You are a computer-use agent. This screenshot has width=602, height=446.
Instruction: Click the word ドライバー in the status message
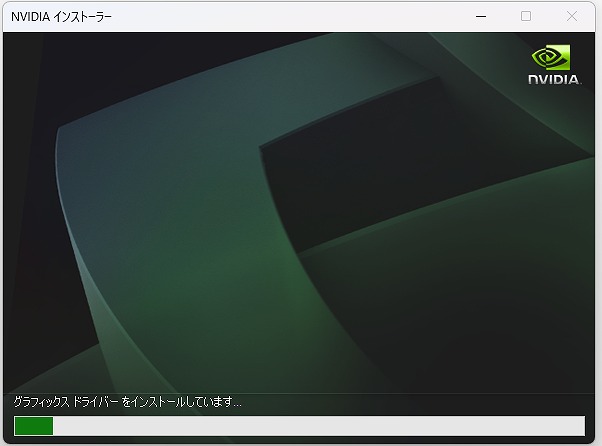[97, 402]
